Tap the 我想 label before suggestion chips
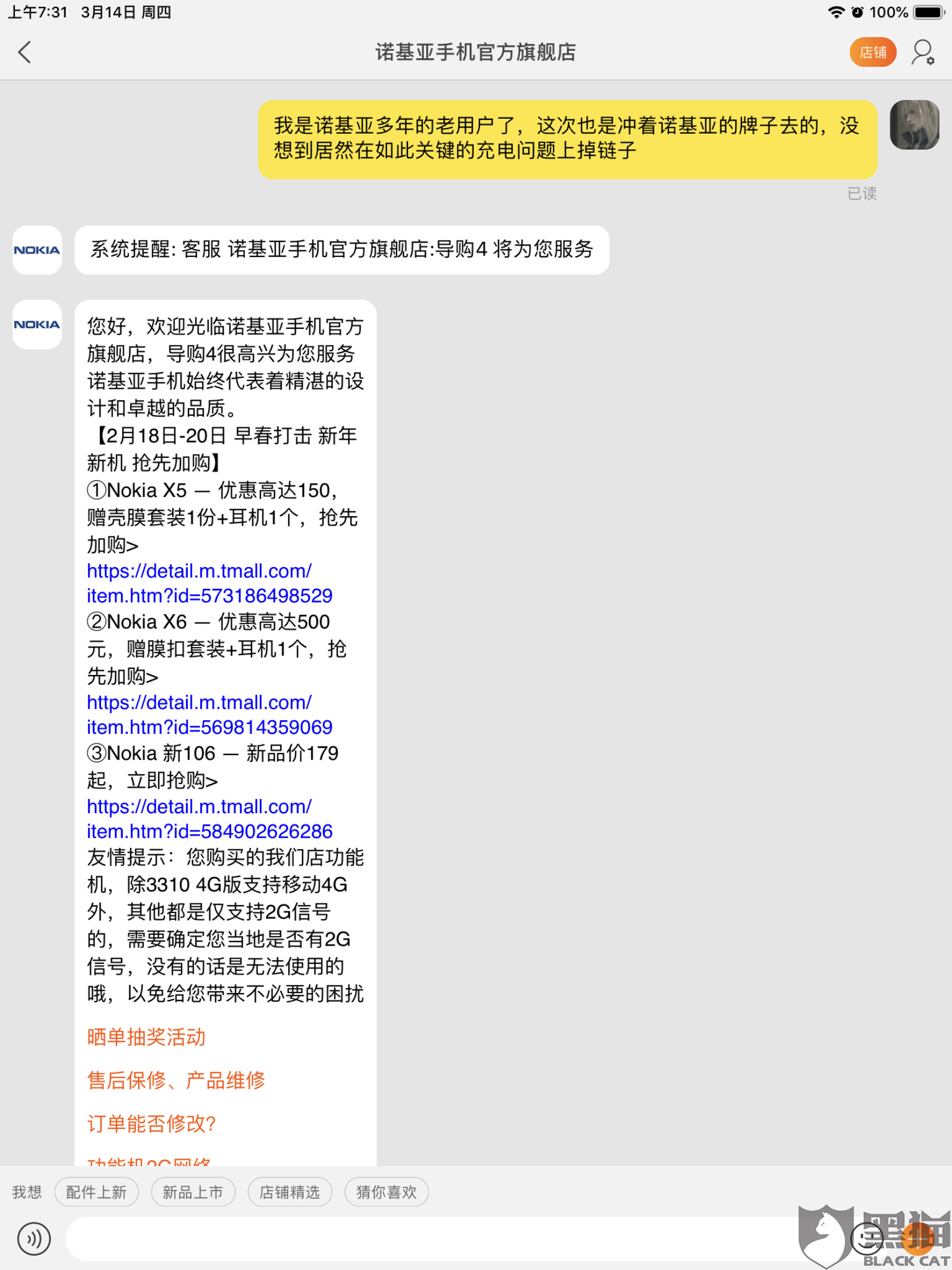Screen dimensions: 952x1270 27,1192
